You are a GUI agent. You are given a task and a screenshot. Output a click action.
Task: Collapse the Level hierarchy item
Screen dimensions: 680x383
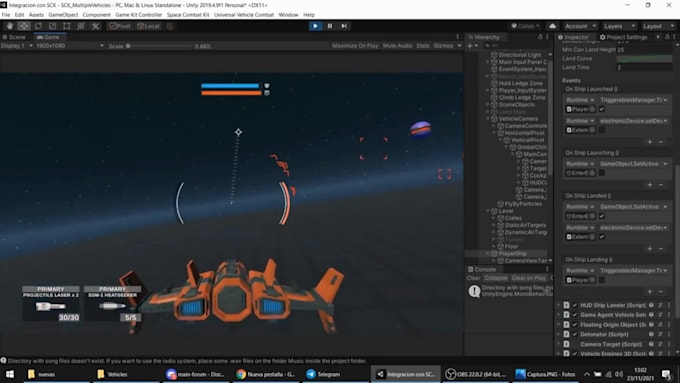(x=488, y=211)
